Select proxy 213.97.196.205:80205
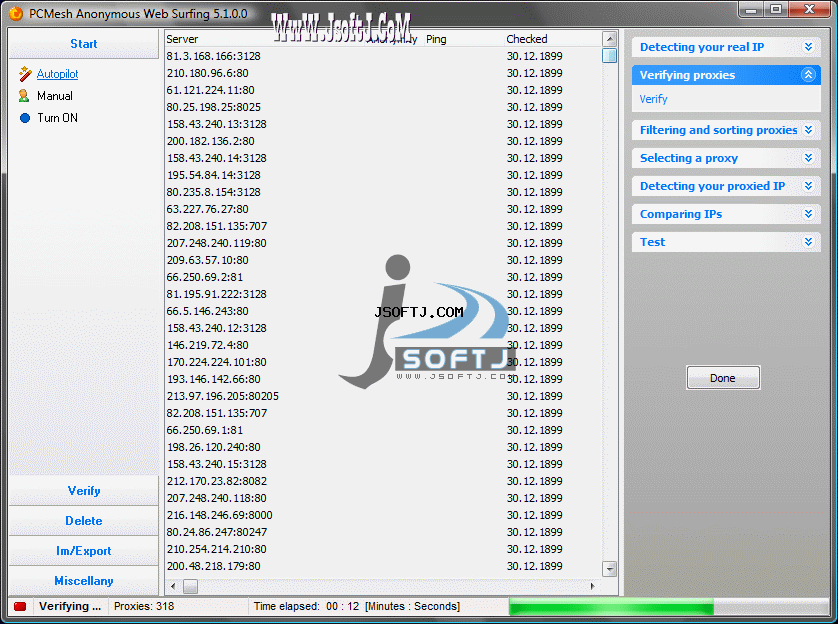The width and height of the screenshot is (838, 624). 222,396
